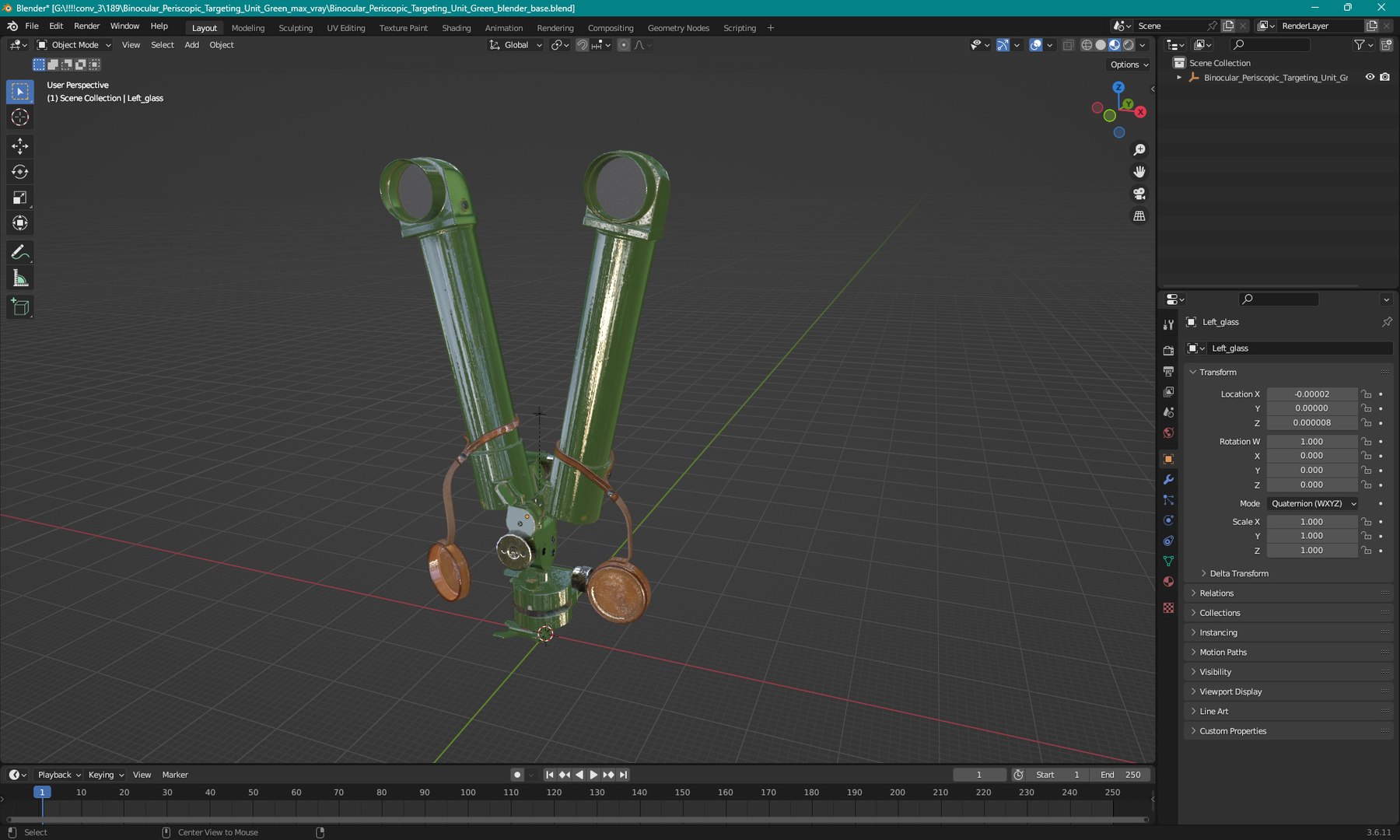The height and width of the screenshot is (840, 1400).
Task: Toggle auto keying record button
Action: point(516,775)
